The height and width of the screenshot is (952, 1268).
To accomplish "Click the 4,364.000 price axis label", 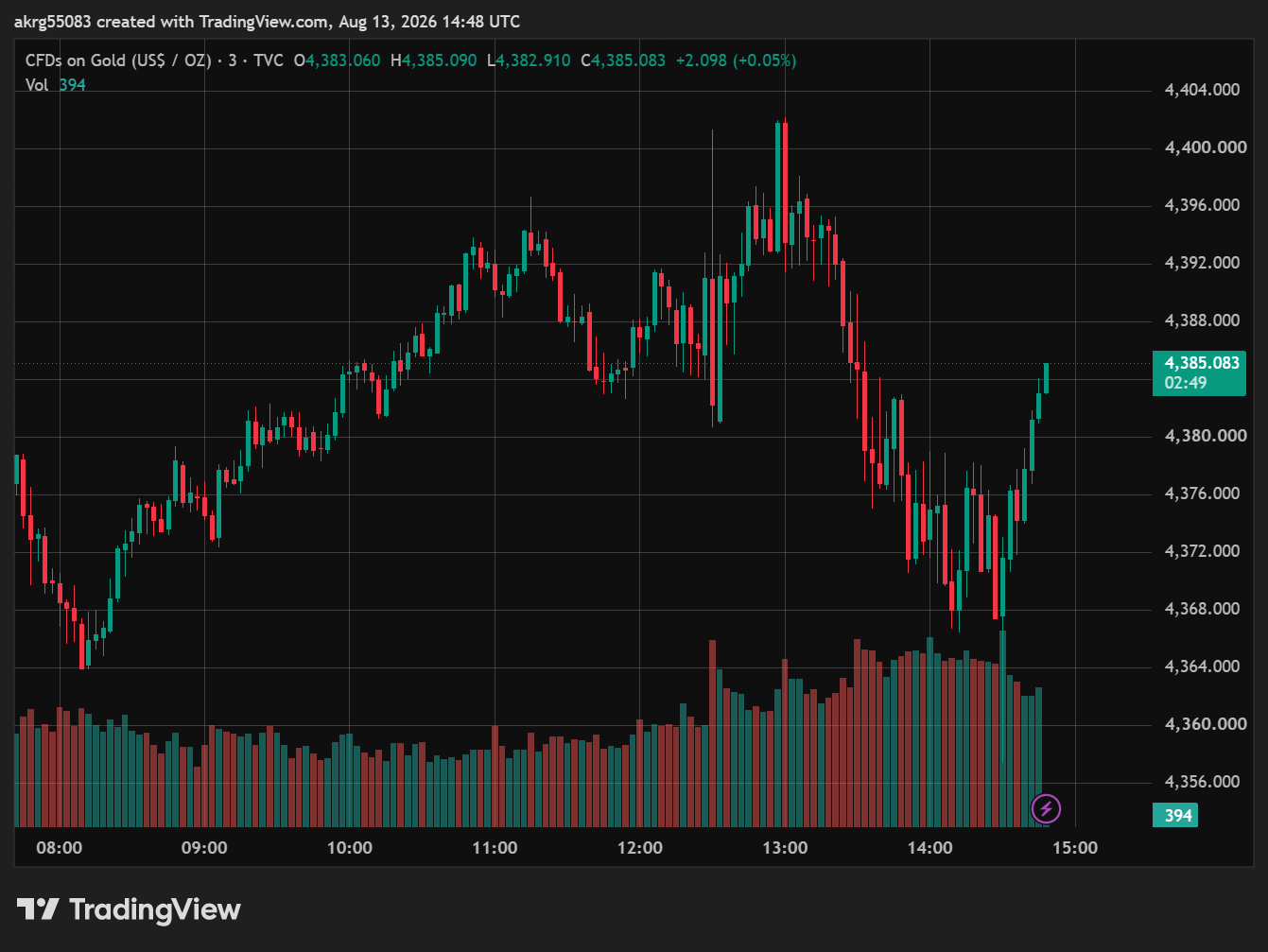I will [1202, 666].
